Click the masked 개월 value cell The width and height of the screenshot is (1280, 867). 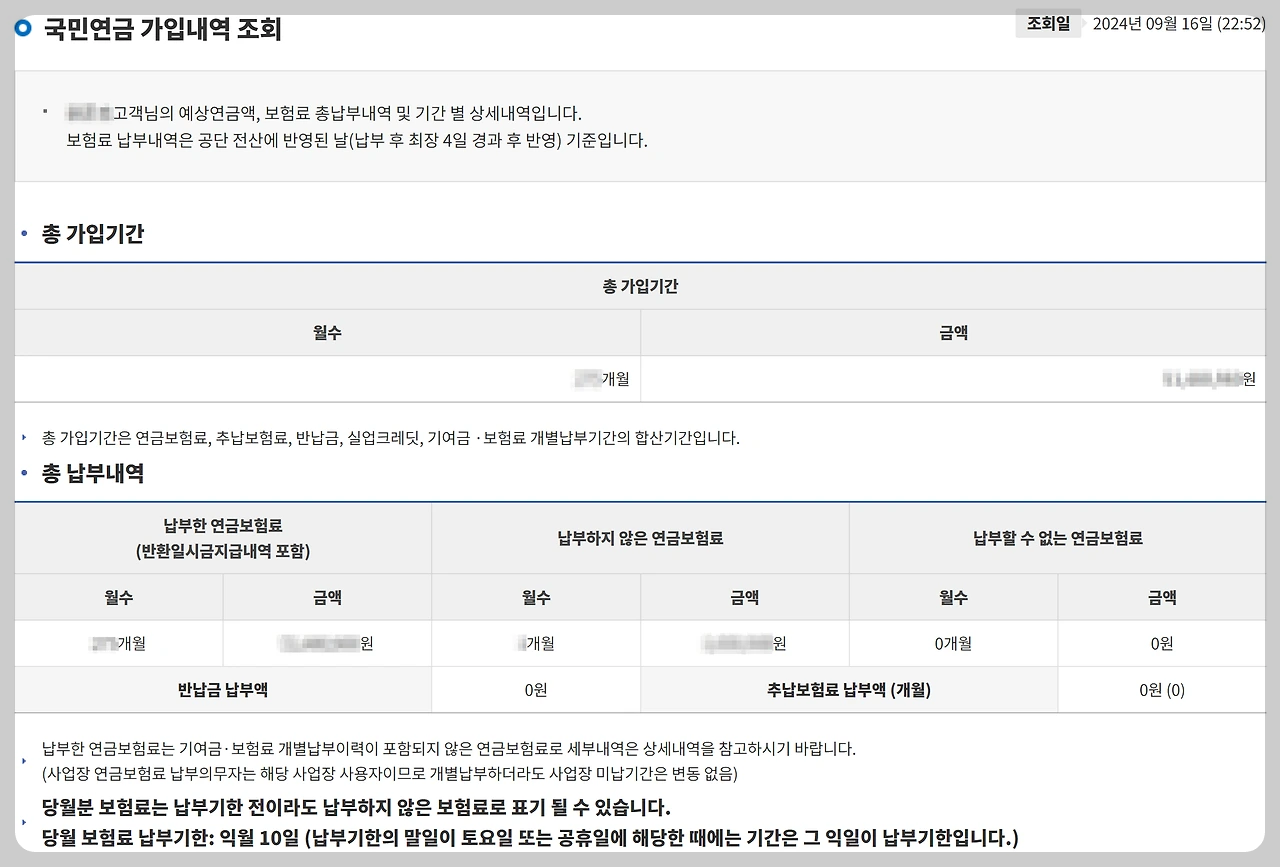[600, 379]
